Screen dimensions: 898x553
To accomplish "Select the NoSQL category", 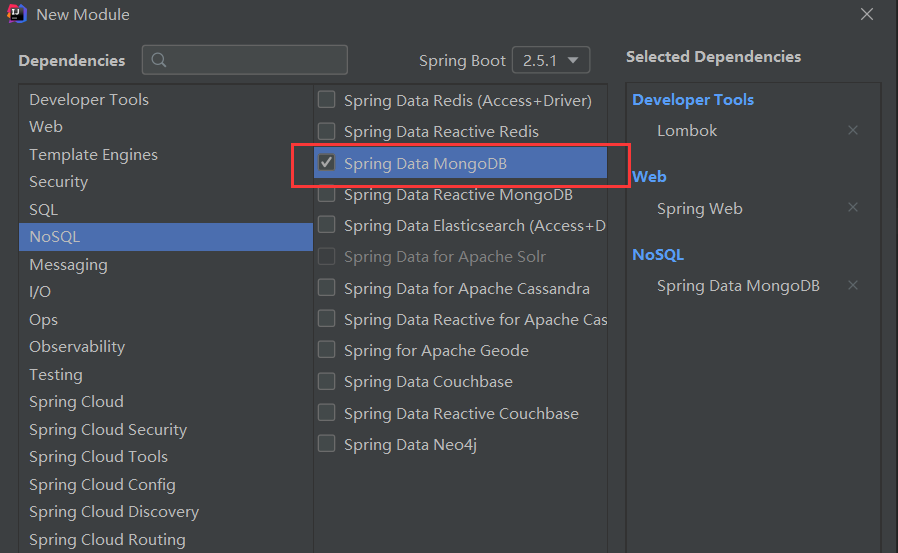I will pyautogui.click(x=166, y=237).
